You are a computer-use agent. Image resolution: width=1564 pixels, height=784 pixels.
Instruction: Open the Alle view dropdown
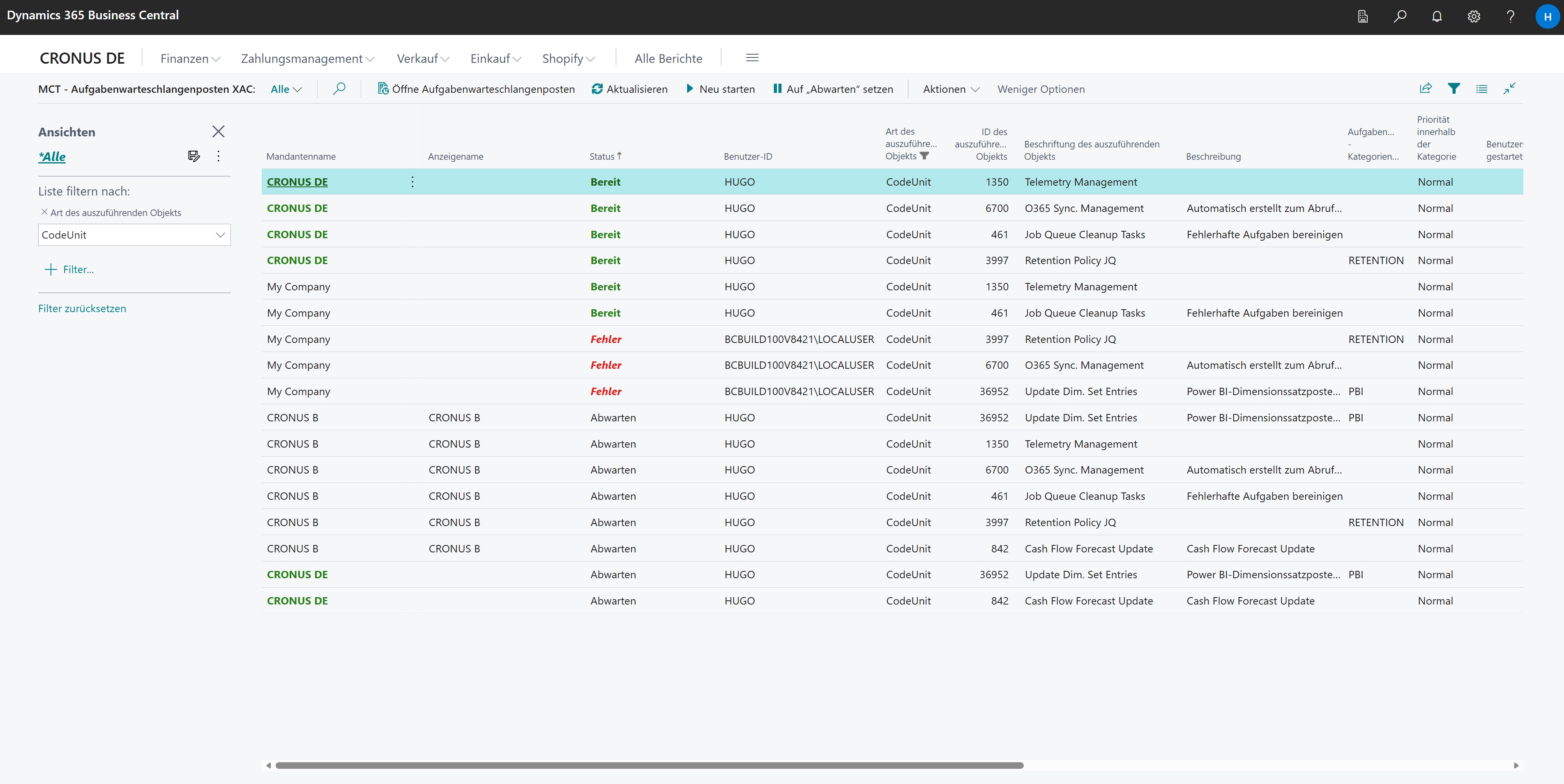[x=286, y=89]
